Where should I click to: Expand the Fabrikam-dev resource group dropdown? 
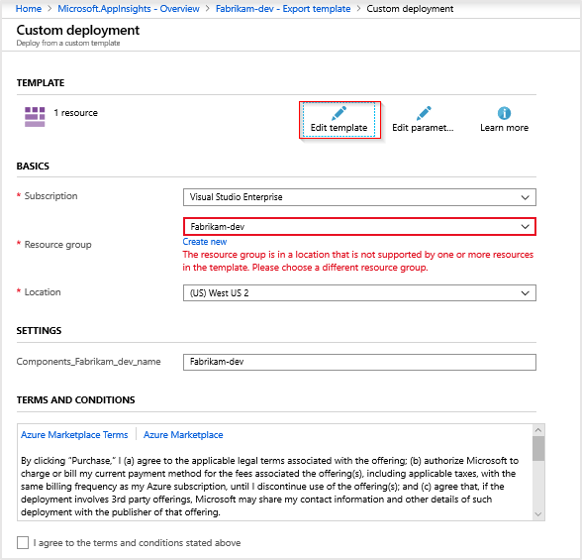[x=359, y=226]
